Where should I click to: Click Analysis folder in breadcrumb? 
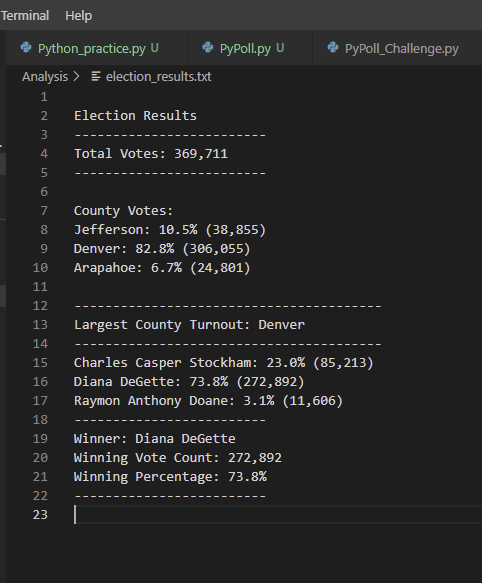coord(45,77)
